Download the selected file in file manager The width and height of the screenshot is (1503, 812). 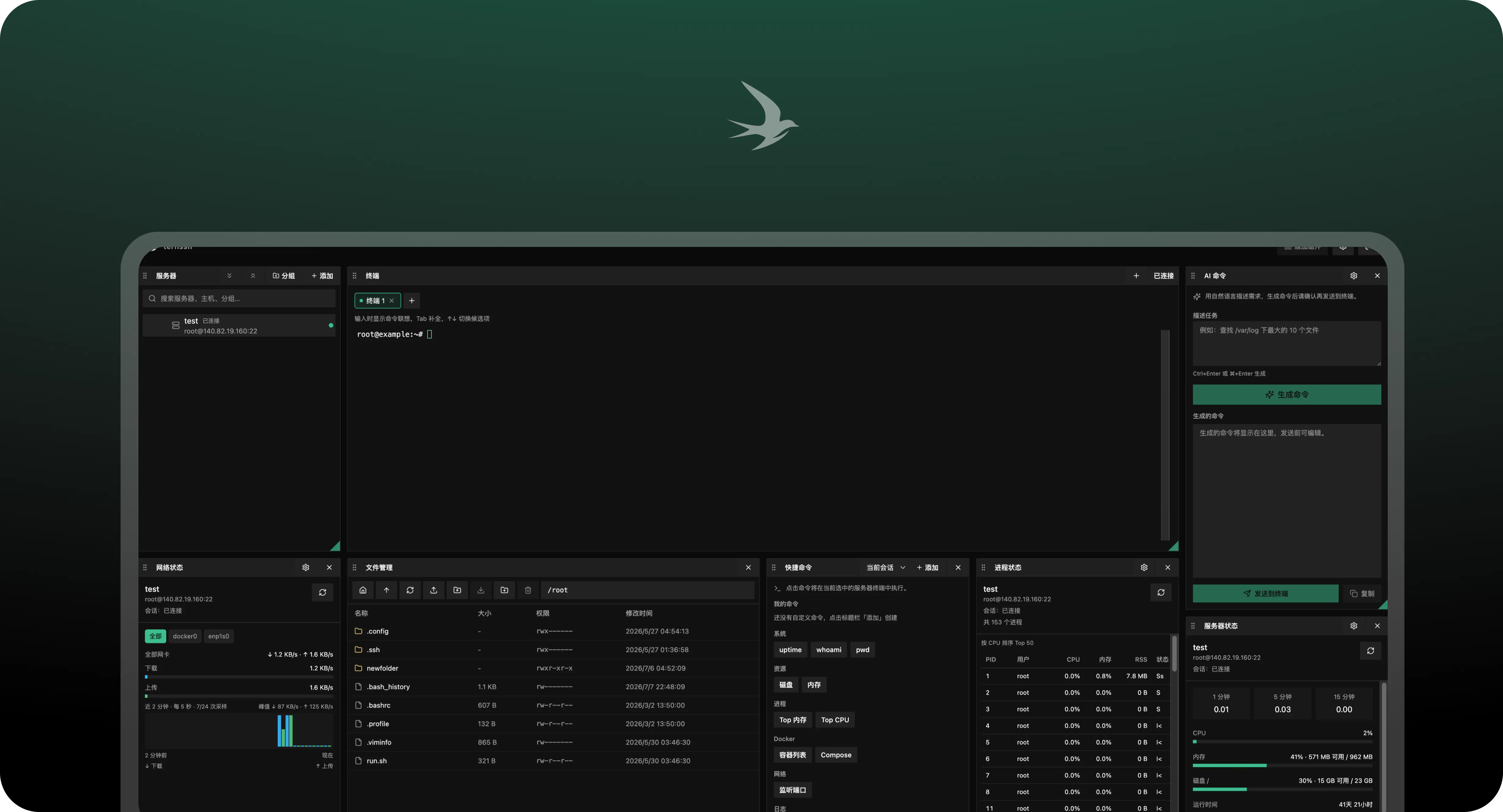481,590
